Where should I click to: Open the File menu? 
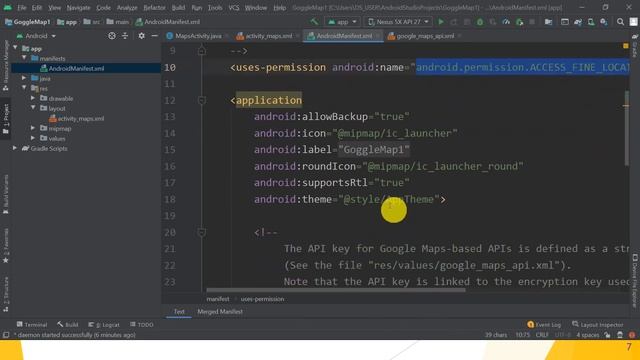point(22,8)
